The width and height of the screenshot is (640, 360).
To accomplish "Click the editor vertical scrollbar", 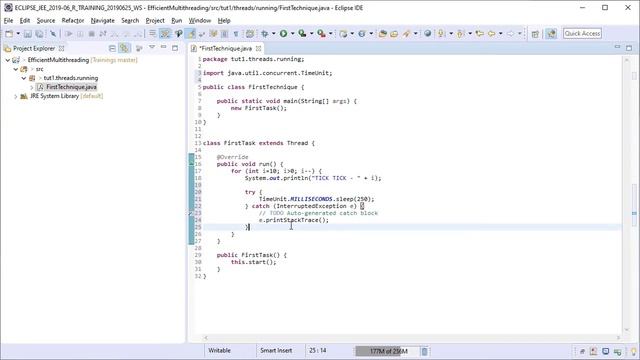I will point(627,196).
